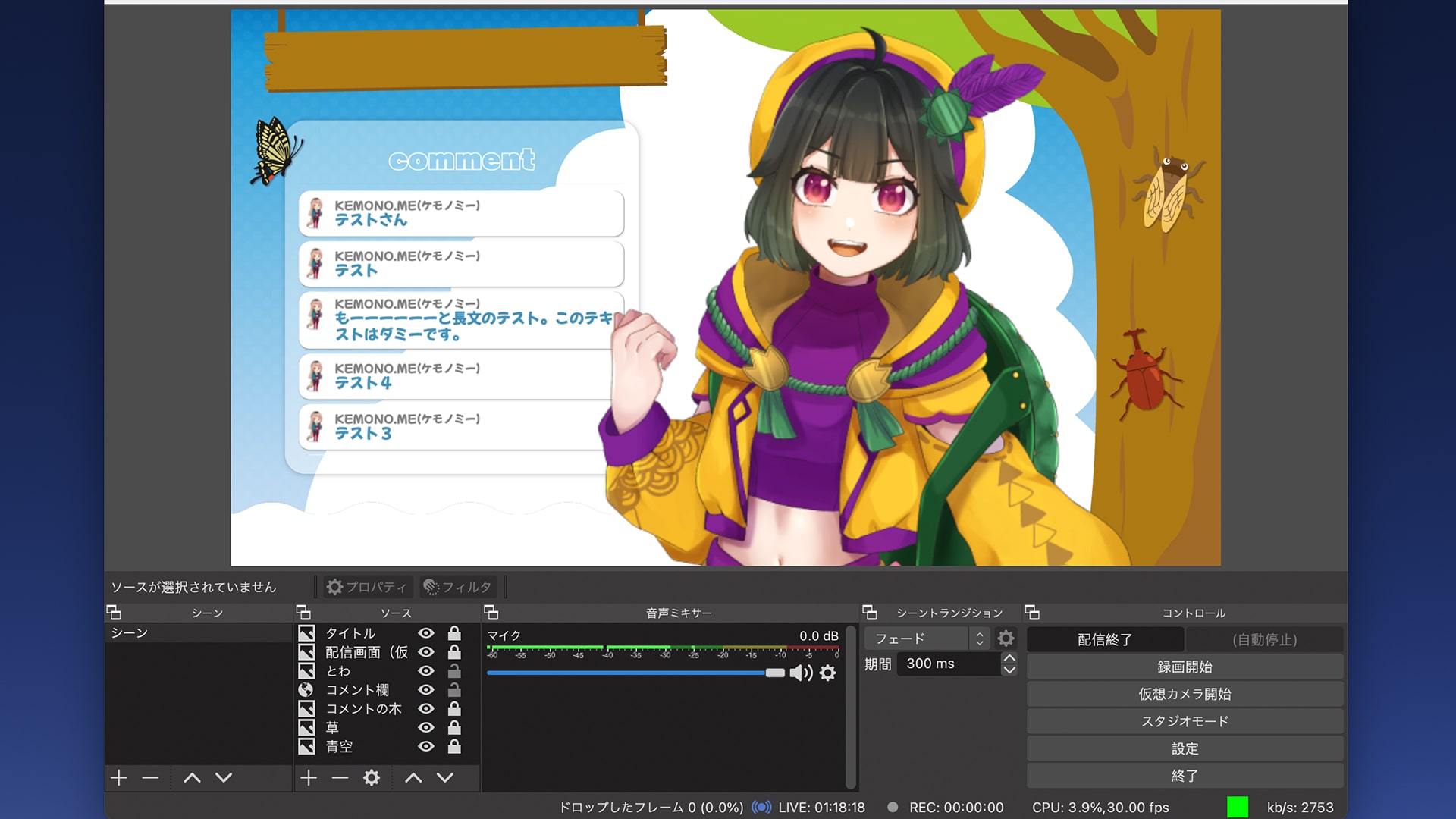The image size is (1456, 819).
Task: Click the pop-out dock icon on the コントロール panel
Action: 1031,612
